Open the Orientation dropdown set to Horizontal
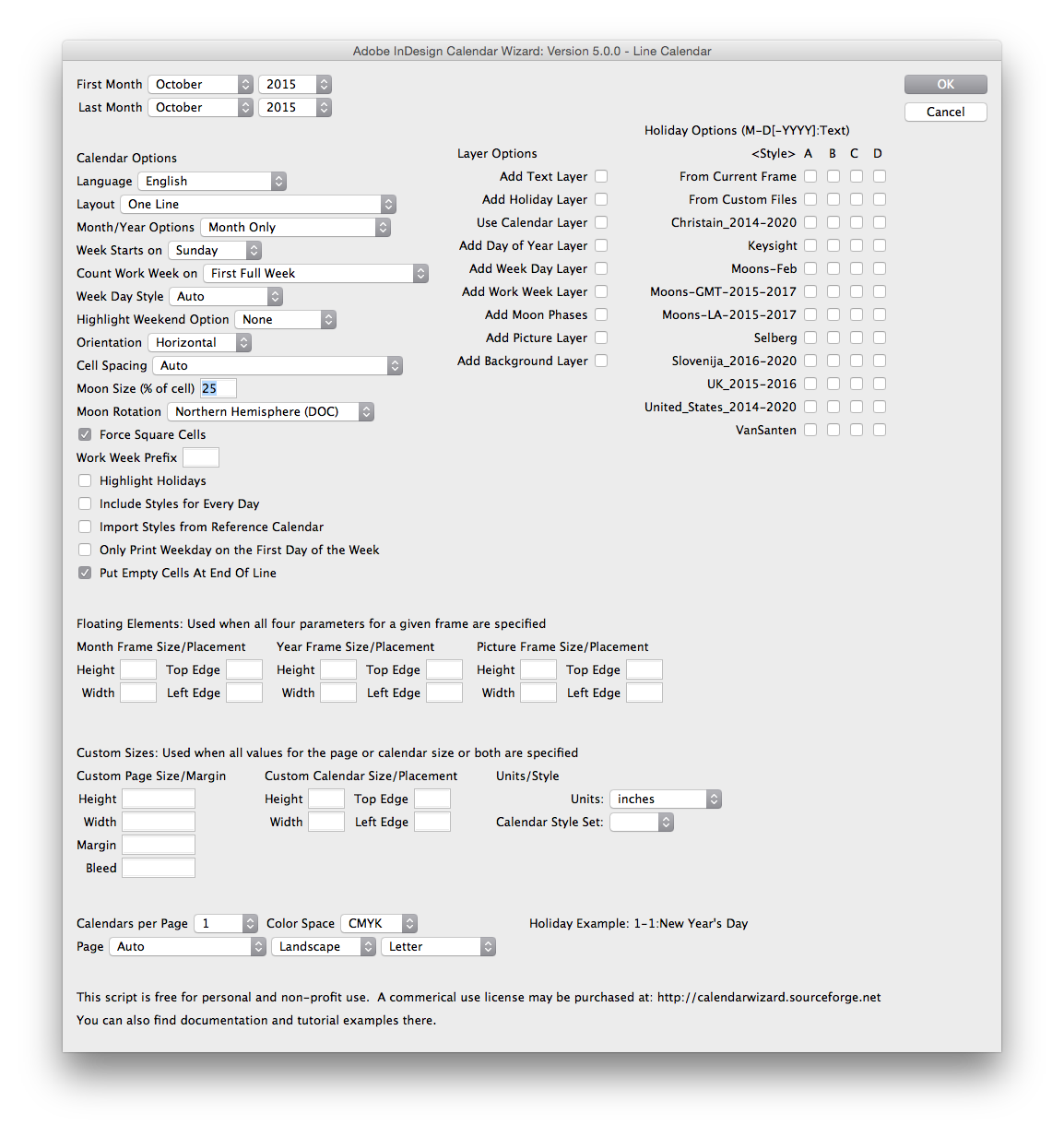1064x1137 pixels. pos(199,342)
